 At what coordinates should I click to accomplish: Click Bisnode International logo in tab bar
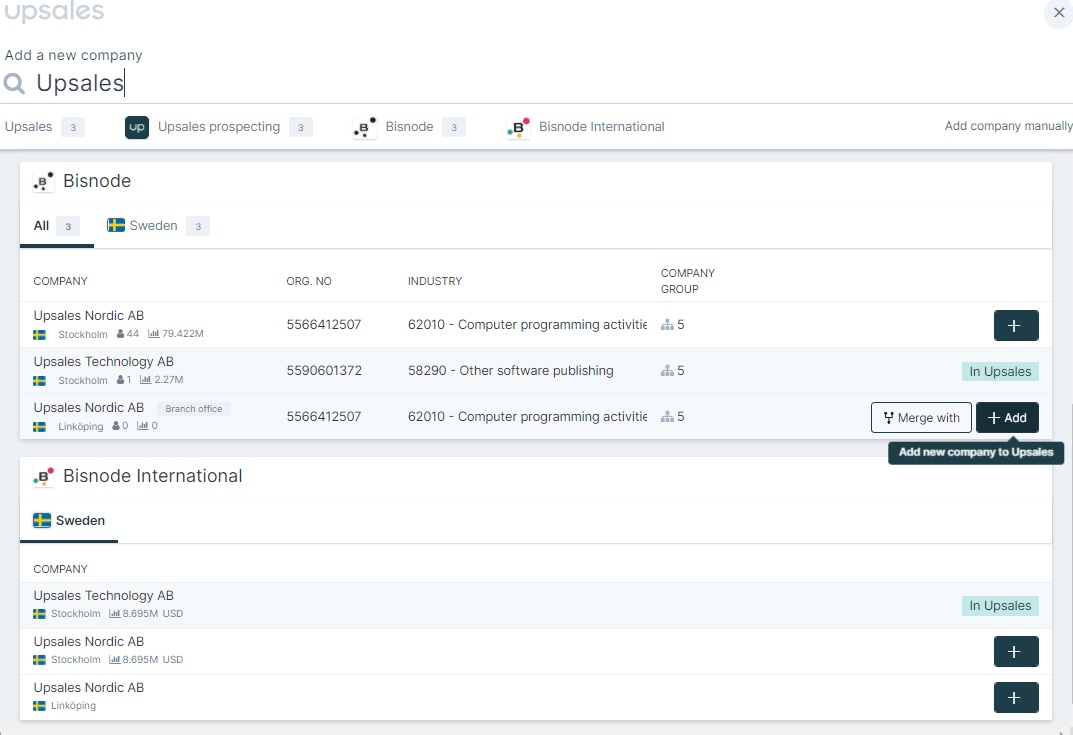point(519,127)
